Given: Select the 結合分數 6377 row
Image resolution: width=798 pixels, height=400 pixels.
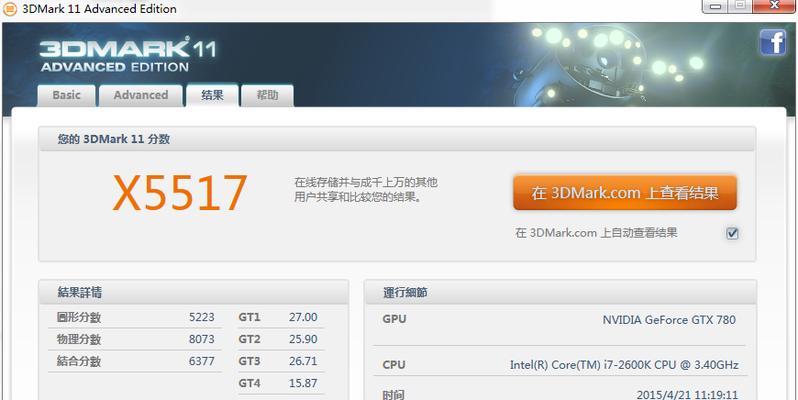Looking at the screenshot, I should point(135,361).
